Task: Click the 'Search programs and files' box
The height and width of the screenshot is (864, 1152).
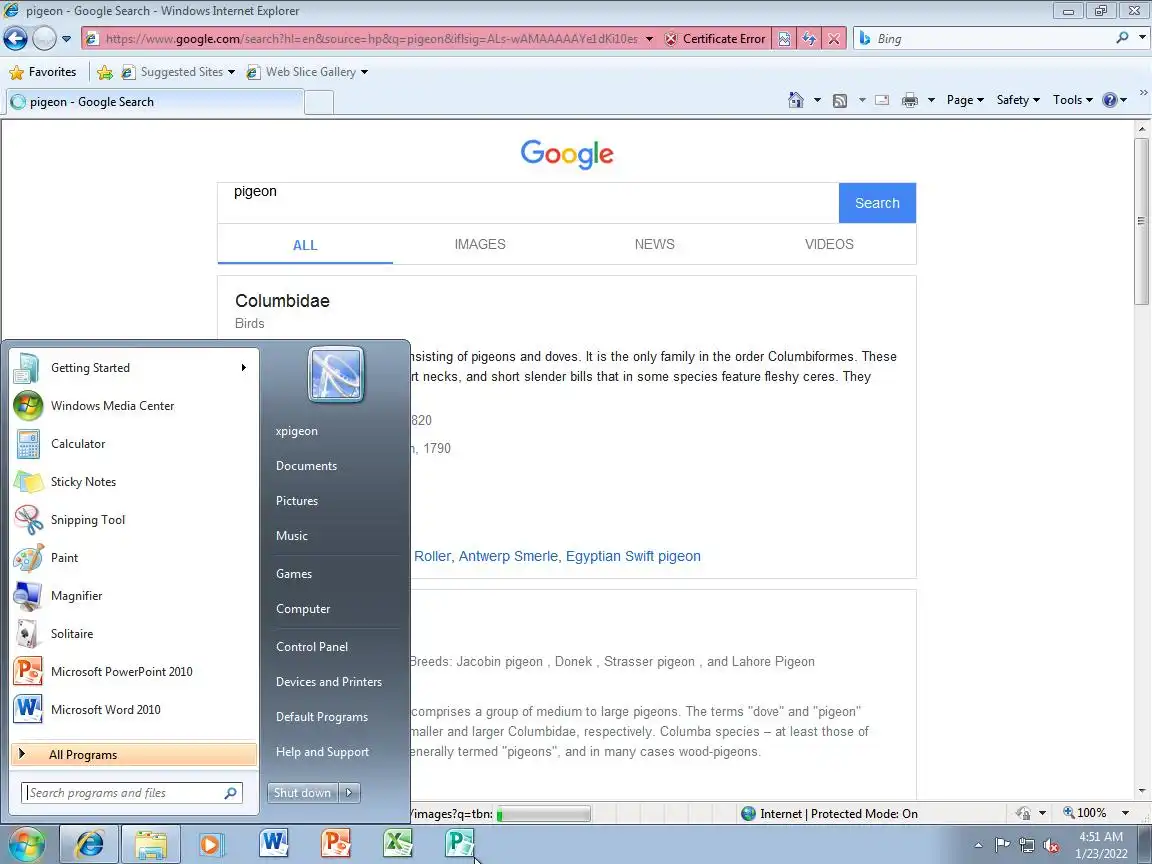Action: [132, 793]
